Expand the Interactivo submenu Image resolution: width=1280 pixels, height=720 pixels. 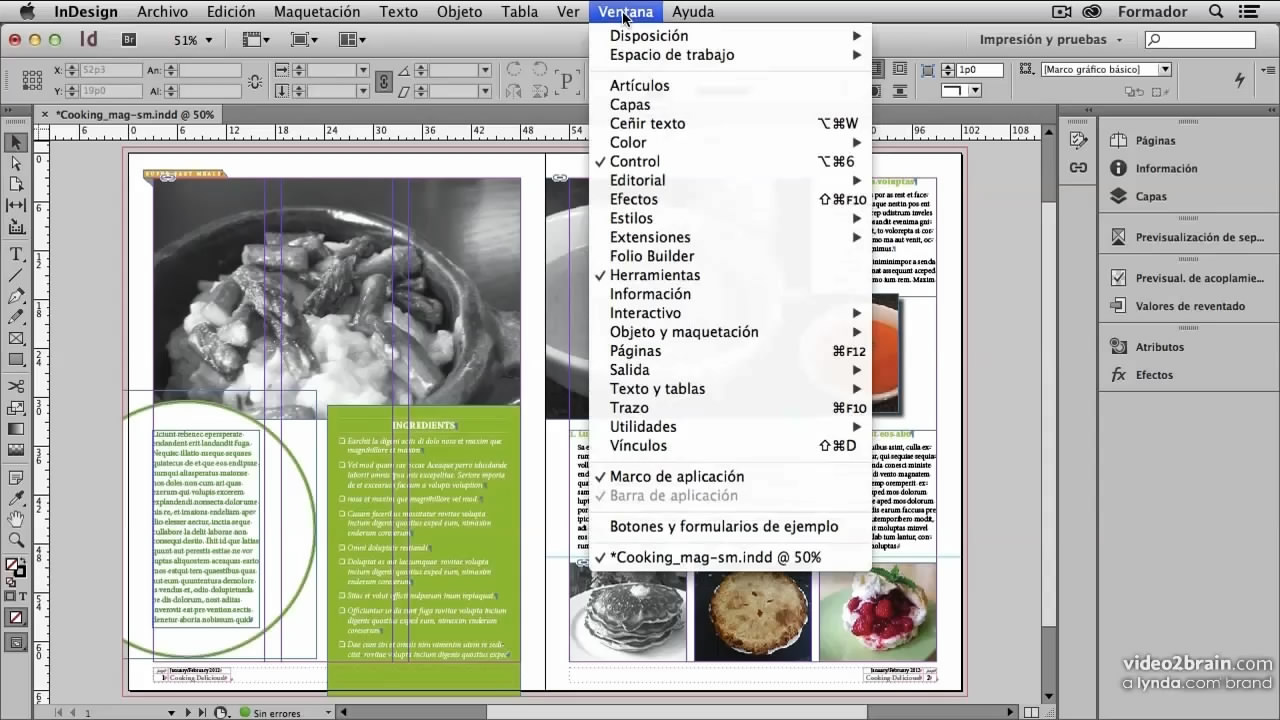730,313
